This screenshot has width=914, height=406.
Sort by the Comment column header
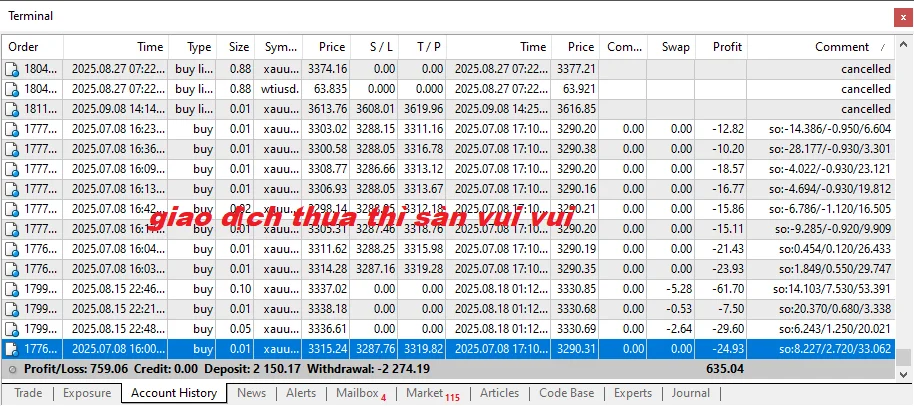(821, 47)
